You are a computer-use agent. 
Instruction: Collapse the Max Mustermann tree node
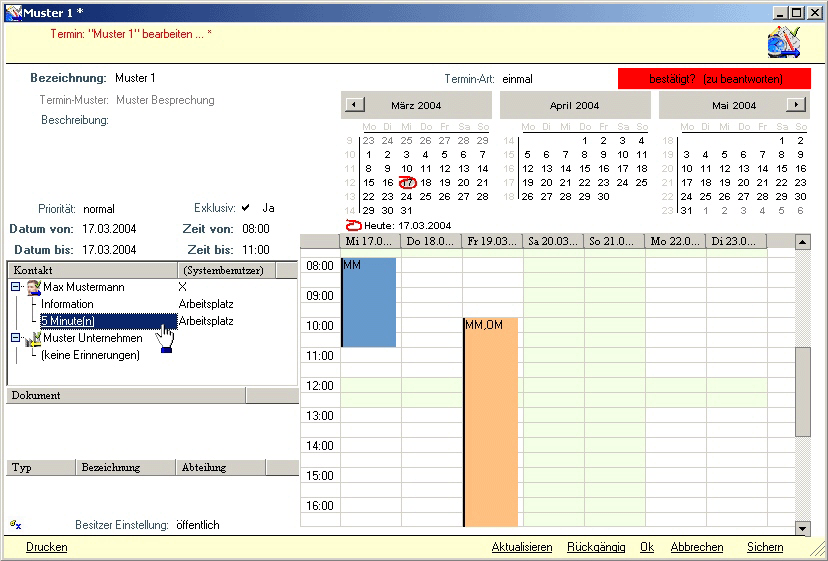(16, 287)
